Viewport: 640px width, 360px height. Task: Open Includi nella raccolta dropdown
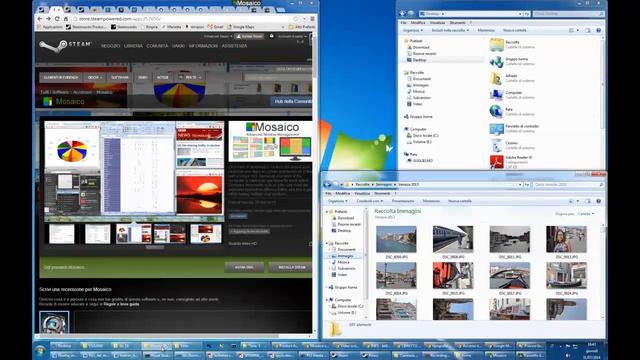[x=450, y=30]
